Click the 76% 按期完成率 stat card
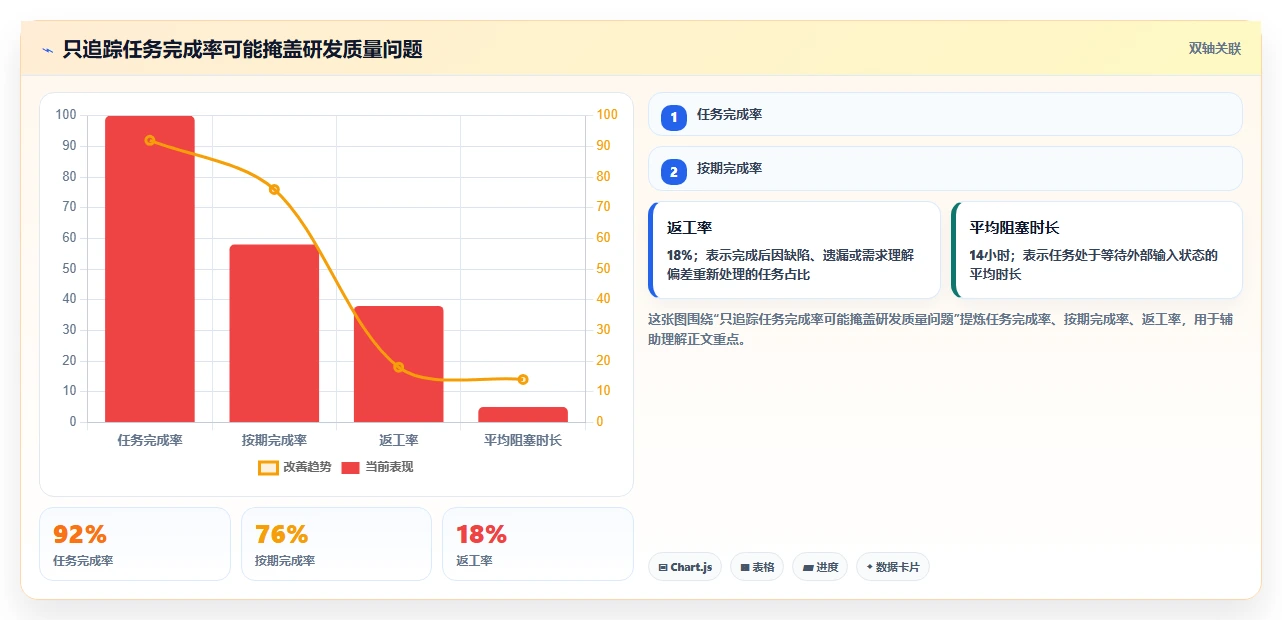The height and width of the screenshot is (620, 1282). 336,544
